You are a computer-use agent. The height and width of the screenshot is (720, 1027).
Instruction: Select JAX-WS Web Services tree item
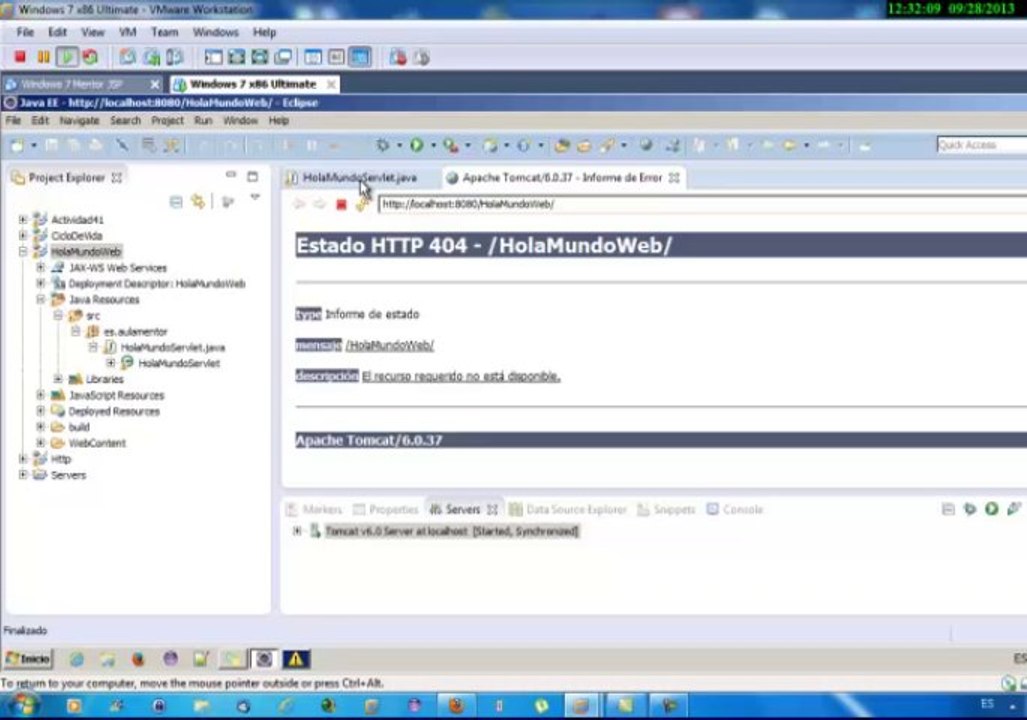click(x=118, y=267)
